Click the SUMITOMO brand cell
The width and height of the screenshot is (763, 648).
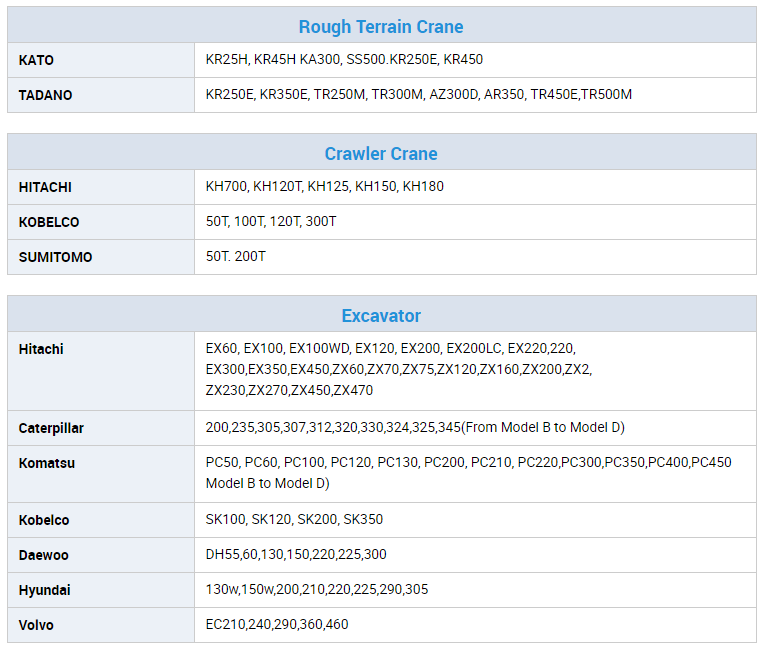point(101,257)
